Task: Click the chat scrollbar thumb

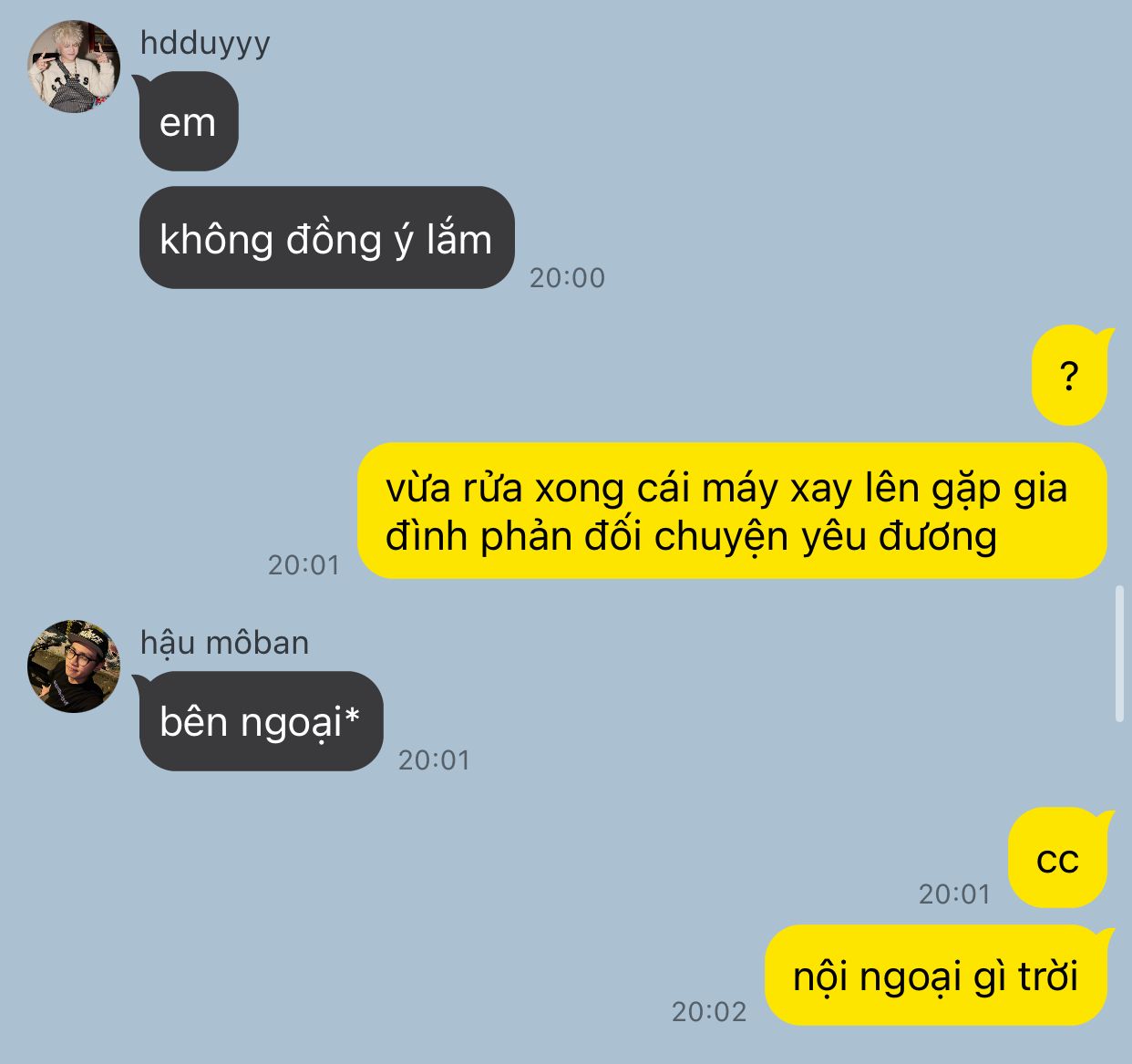Action: tap(1120, 655)
